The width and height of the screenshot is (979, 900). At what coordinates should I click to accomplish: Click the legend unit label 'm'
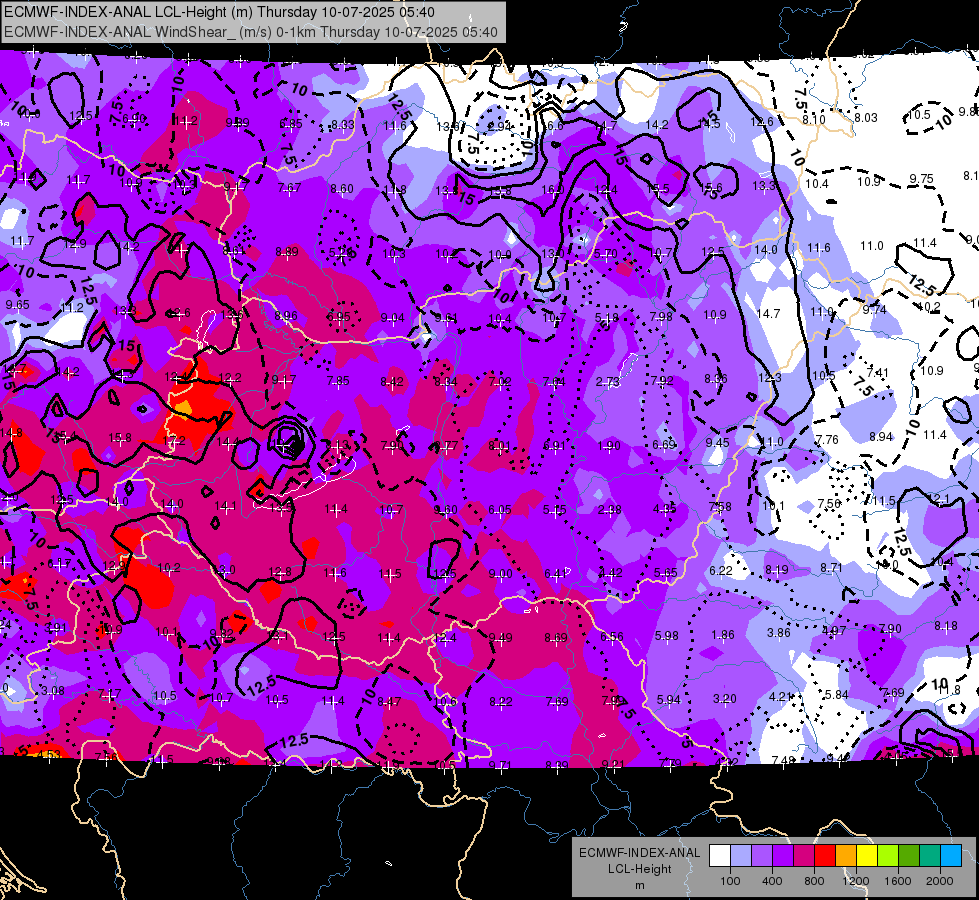(639, 885)
